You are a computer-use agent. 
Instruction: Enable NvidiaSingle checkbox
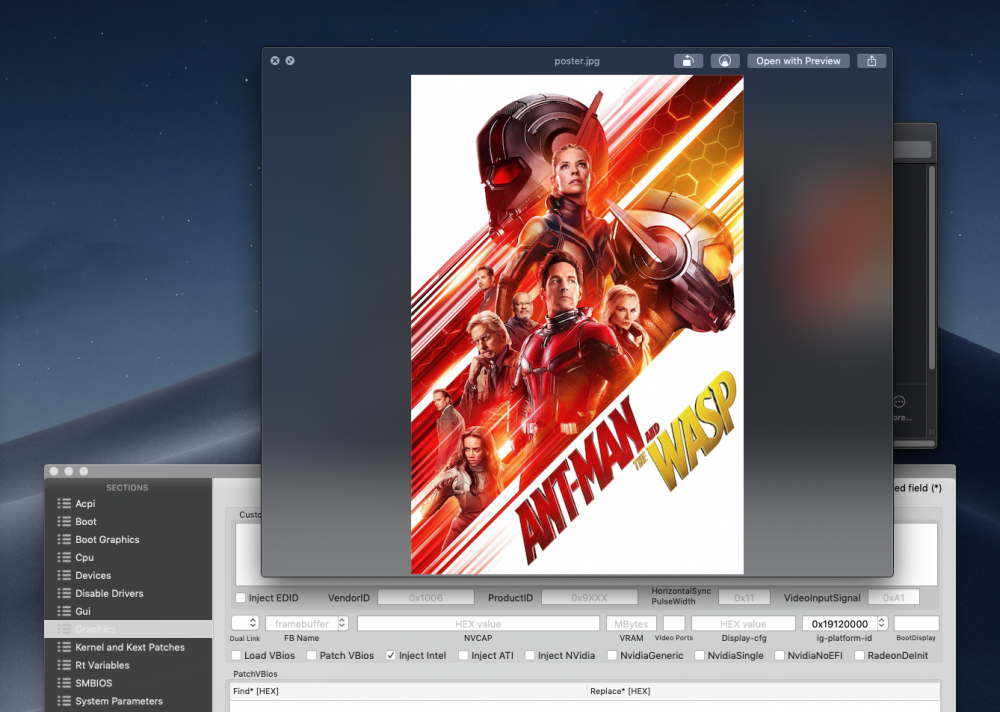(700, 655)
